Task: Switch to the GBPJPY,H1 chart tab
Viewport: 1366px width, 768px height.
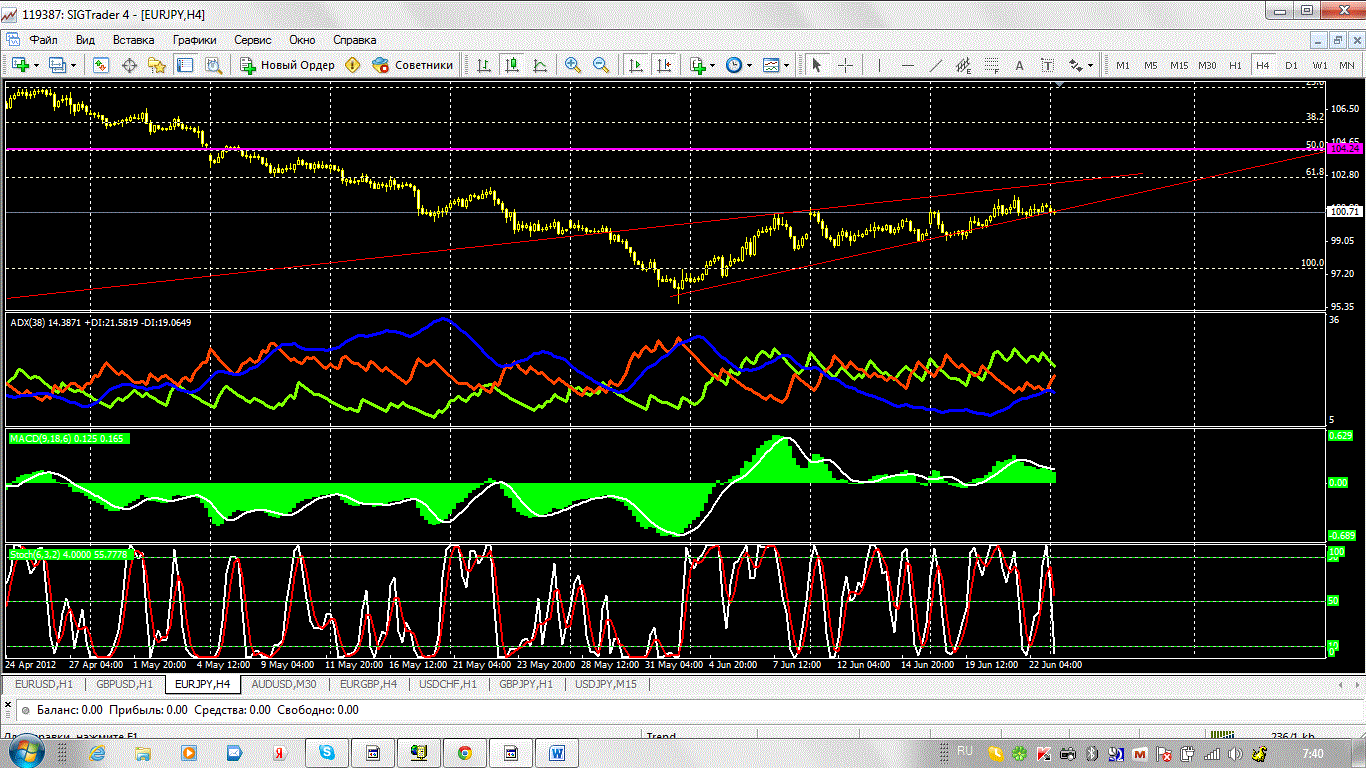Action: 525,684
